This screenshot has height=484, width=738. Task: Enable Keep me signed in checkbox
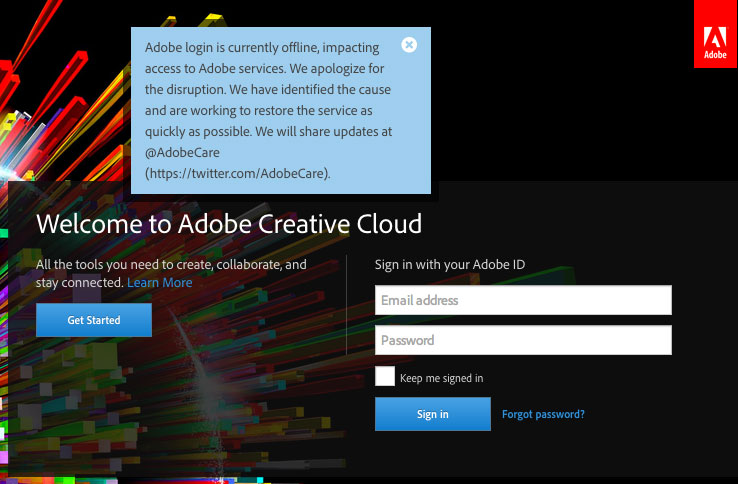click(385, 376)
